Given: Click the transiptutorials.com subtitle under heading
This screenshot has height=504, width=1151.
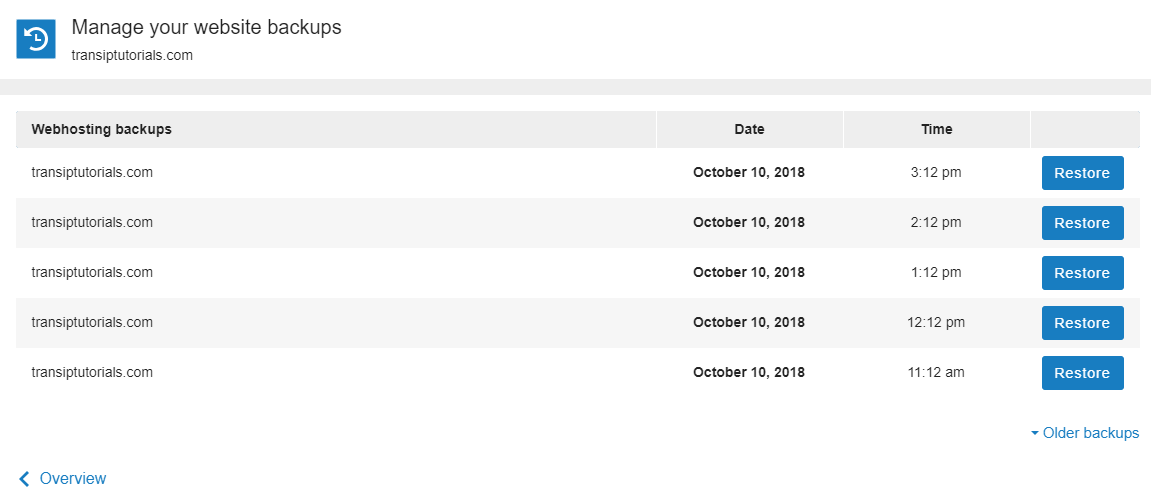Looking at the screenshot, I should tap(132, 55).
